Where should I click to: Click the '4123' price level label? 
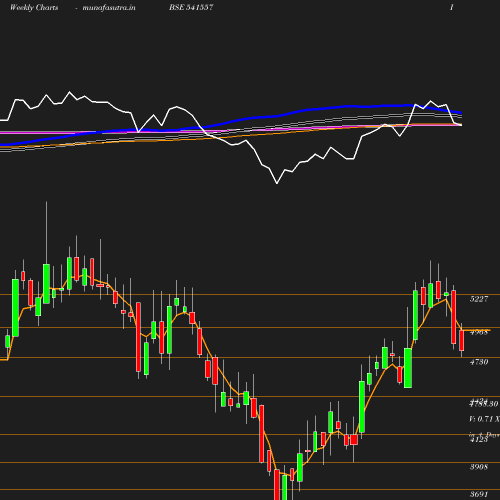(x=479, y=440)
